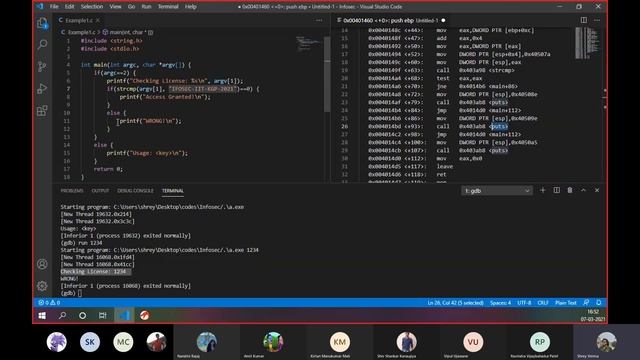Split the right editor group

click(x=584, y=20)
